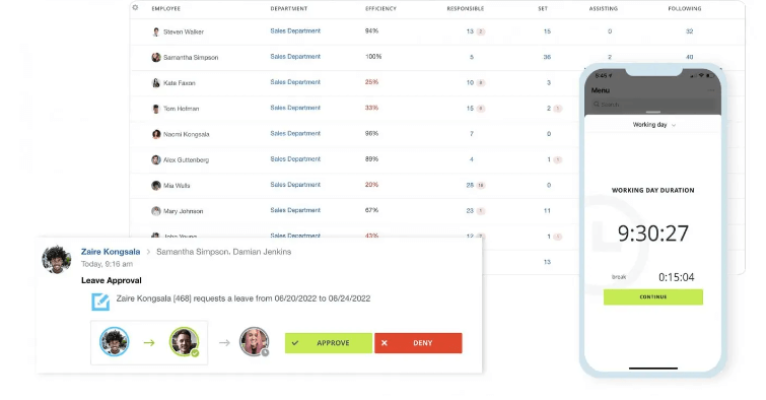Open Steven Walker's Sales Department link
The image size is (766, 400).
click(295, 31)
